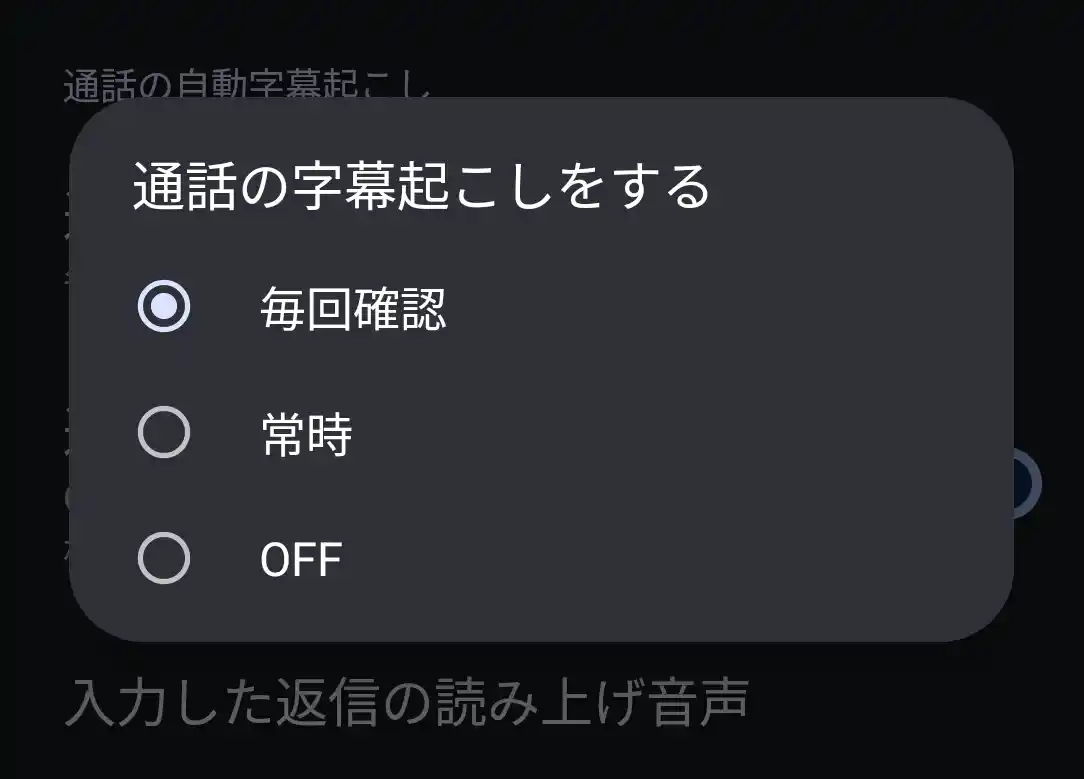The width and height of the screenshot is (1084, 779).
Task: Tap the space between 常時 and OFF rows
Action: 400,496
